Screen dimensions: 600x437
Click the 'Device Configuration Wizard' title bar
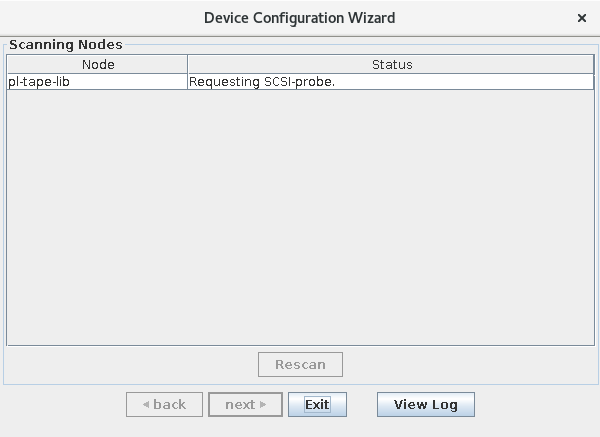[x=299, y=18]
